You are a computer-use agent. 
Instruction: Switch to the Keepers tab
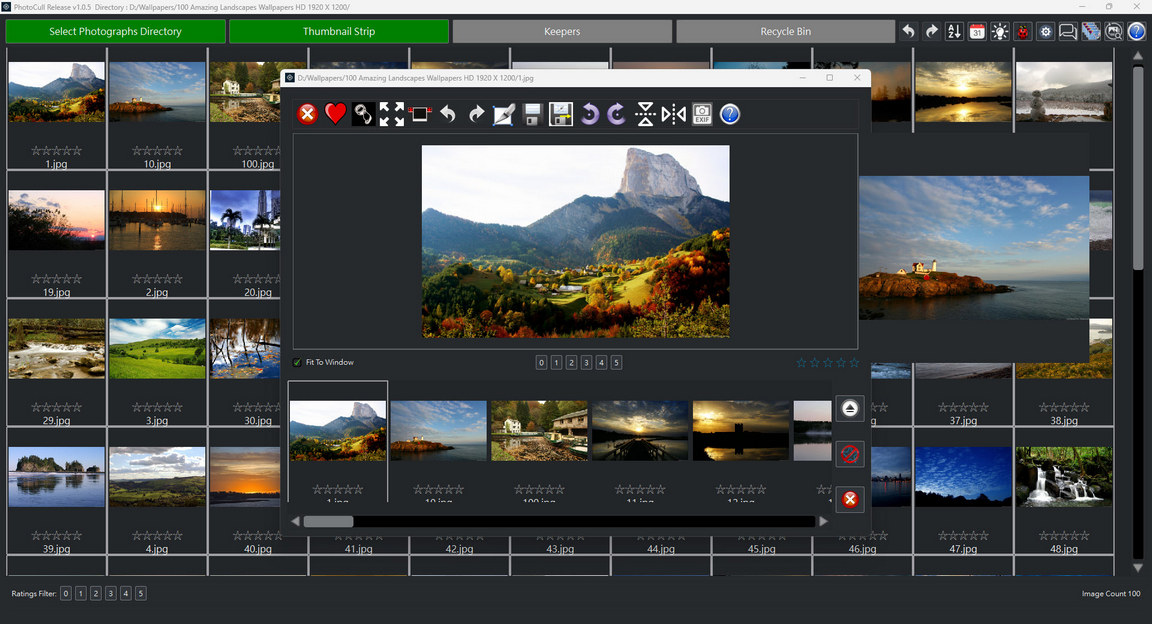point(562,32)
